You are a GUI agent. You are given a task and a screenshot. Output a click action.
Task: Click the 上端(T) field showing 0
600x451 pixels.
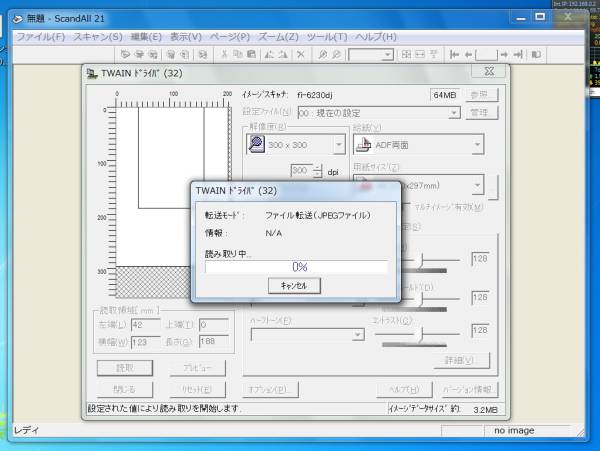[214, 325]
